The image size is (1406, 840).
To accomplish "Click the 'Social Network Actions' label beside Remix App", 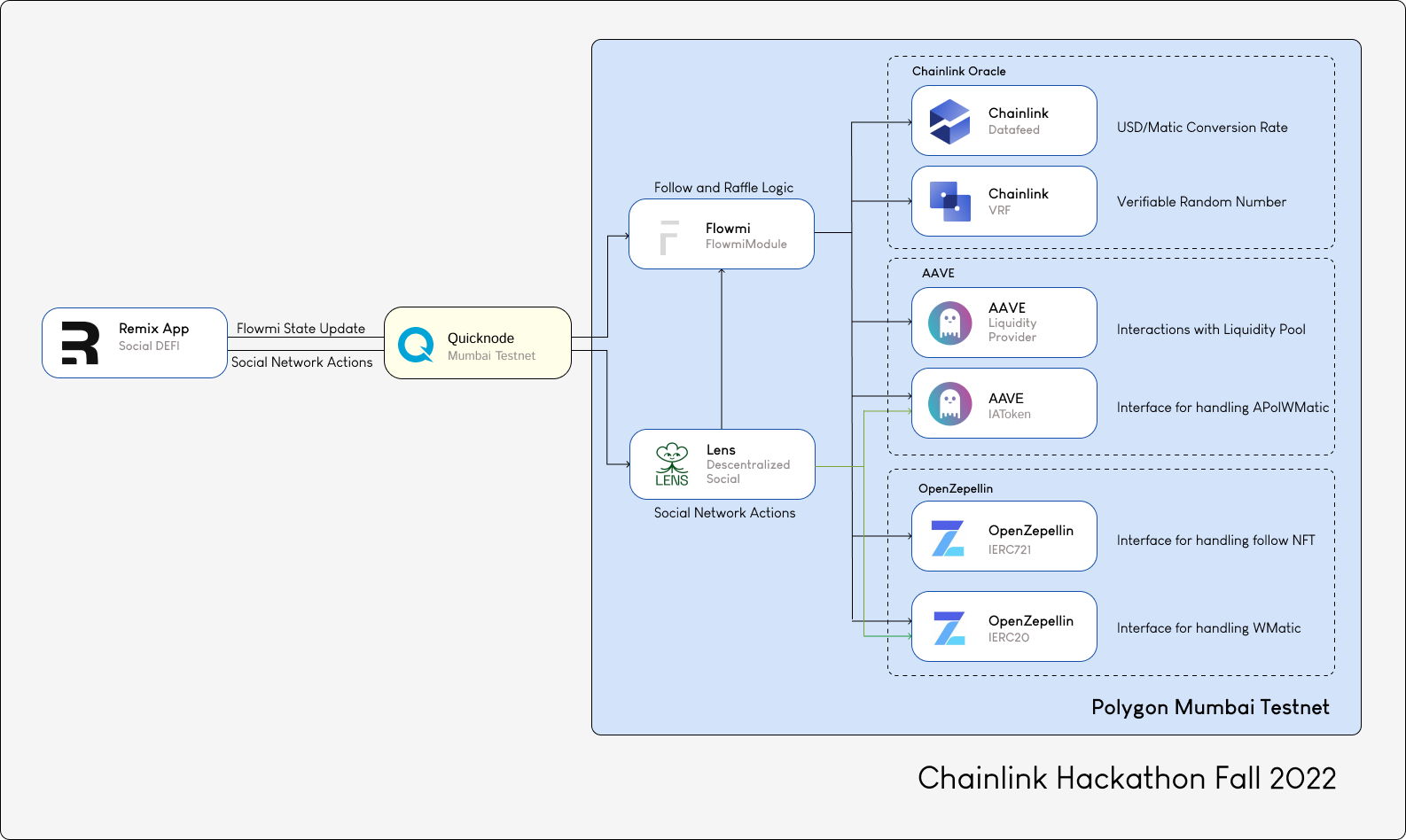I will [301, 362].
